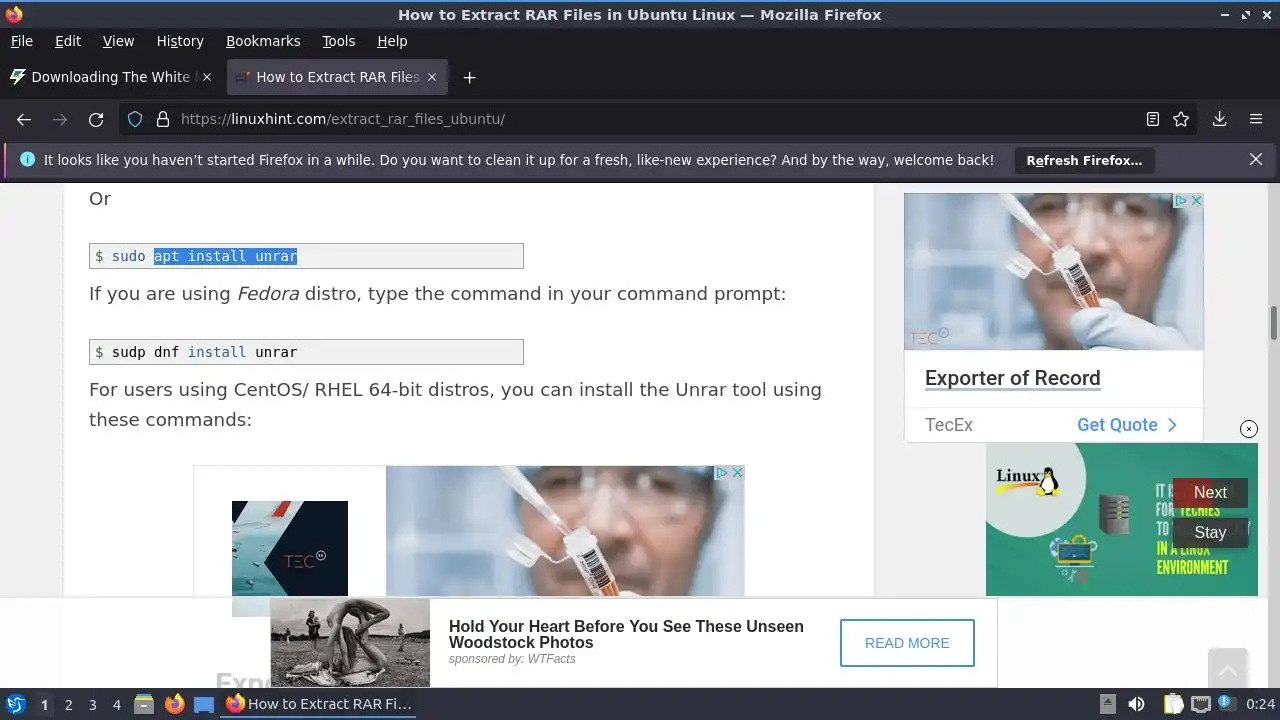
Task: Open the downloads panel
Action: click(x=1220, y=119)
